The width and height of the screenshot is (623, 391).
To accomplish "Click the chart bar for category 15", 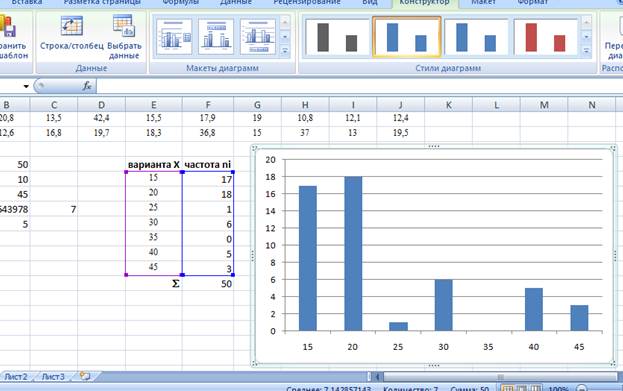I will point(308,258).
